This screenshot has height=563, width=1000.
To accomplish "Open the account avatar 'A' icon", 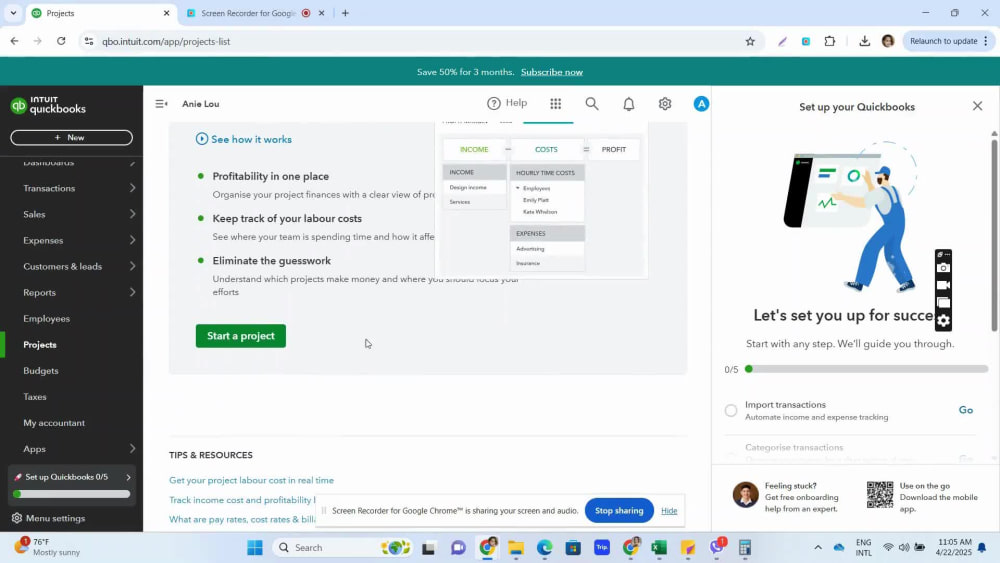I will 701,104.
